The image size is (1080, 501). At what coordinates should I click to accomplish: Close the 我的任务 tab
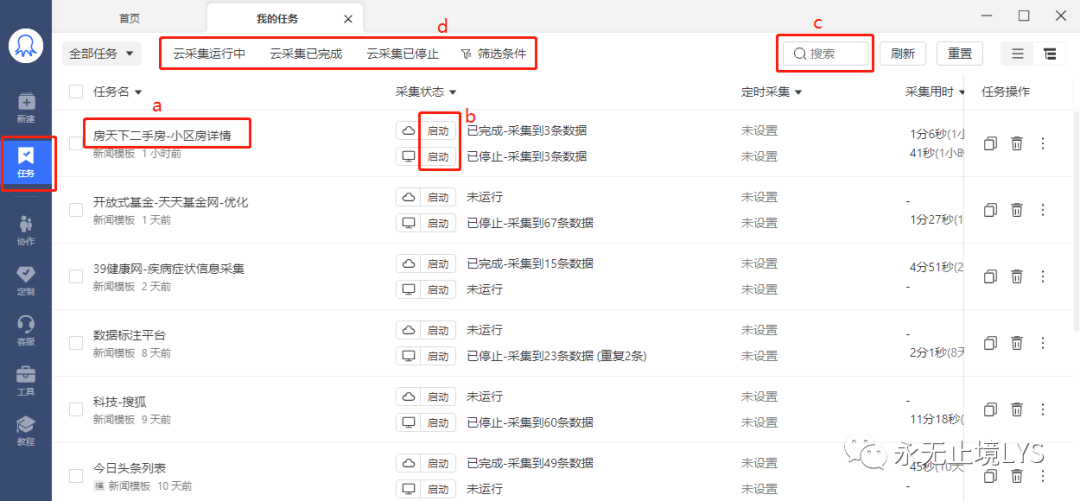click(x=349, y=19)
